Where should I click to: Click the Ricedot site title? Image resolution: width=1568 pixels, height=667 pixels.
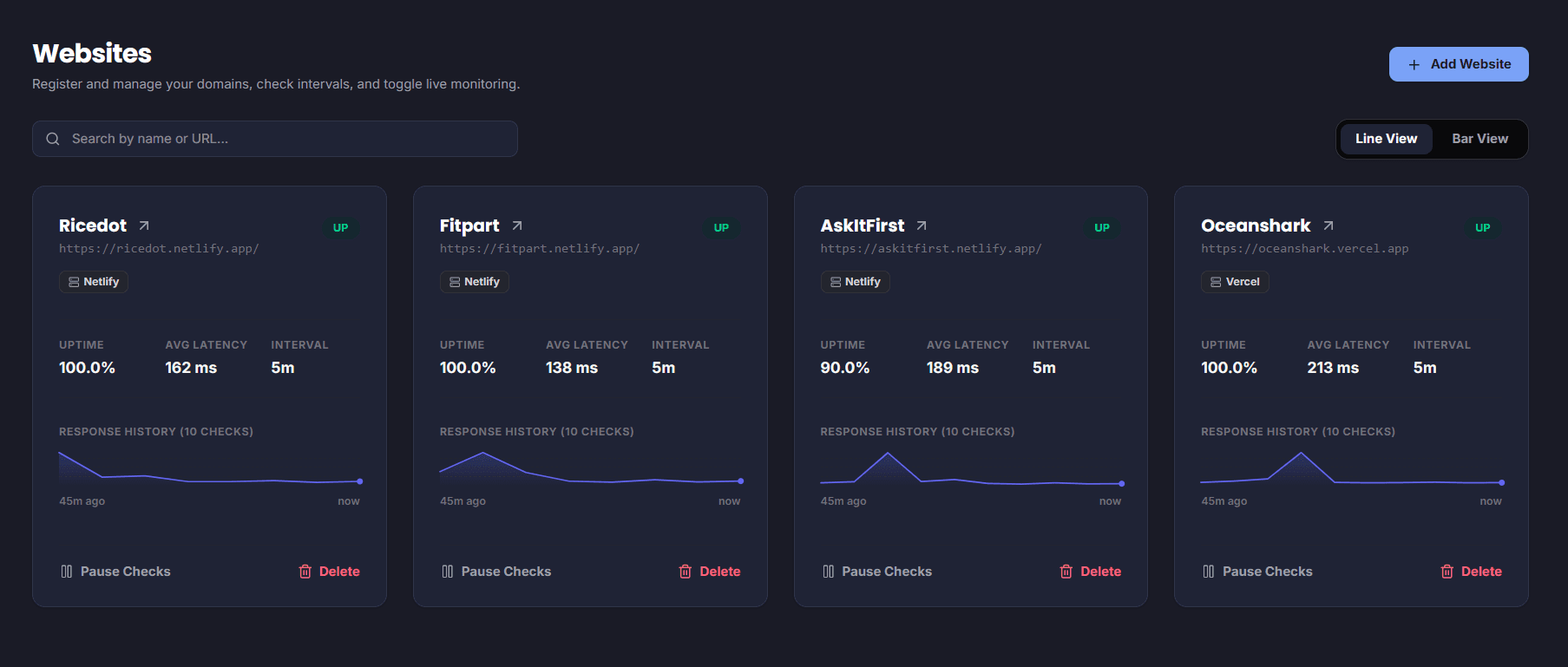[x=93, y=226]
